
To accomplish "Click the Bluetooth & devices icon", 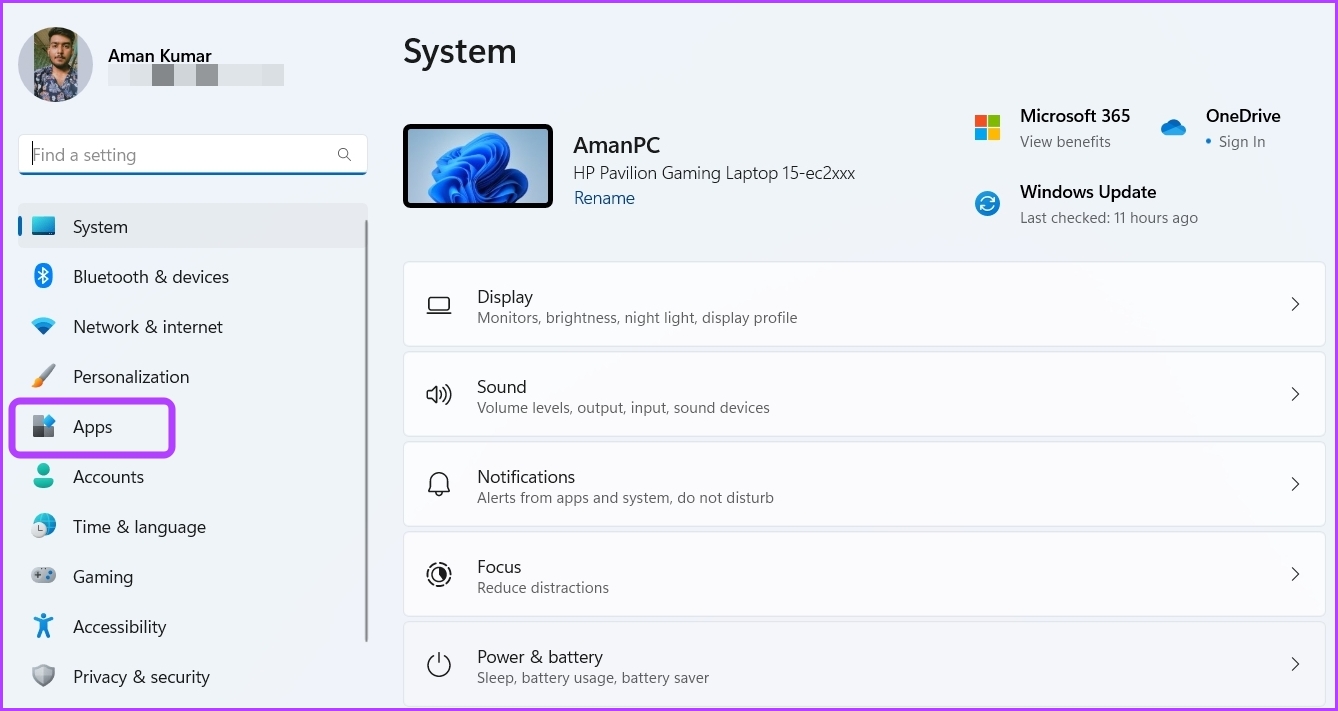I will [x=43, y=276].
